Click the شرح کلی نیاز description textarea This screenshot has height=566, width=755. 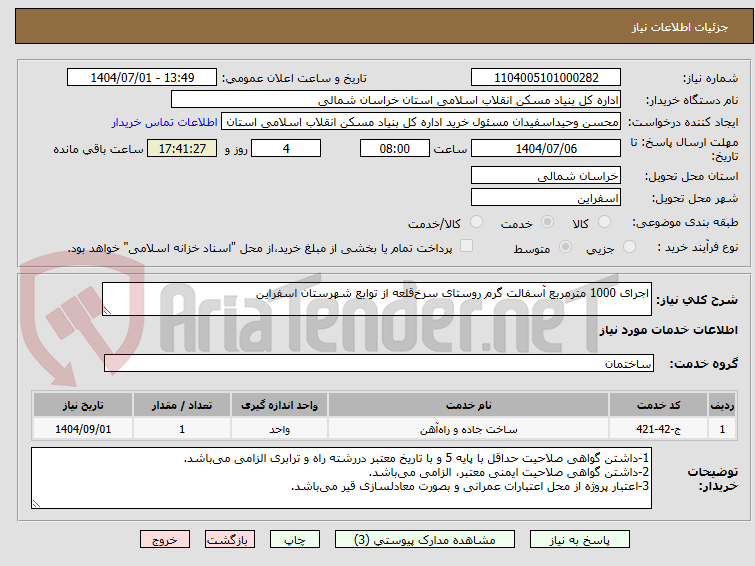coord(377,299)
